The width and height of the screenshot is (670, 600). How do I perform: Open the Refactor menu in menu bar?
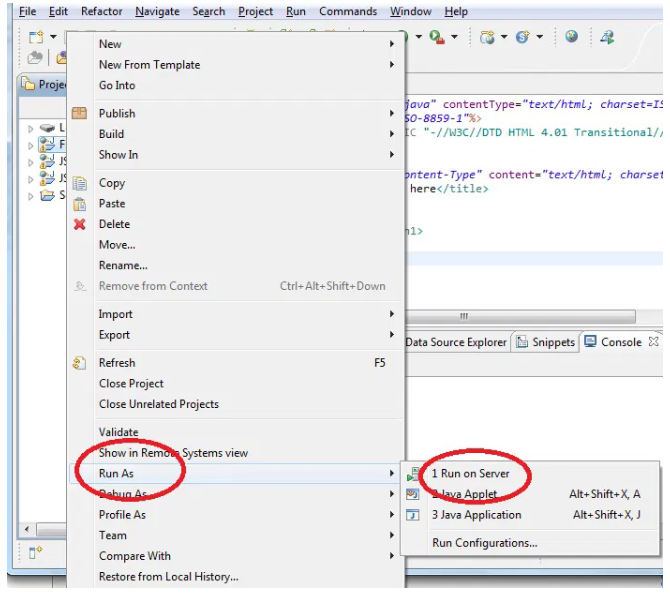click(x=101, y=12)
